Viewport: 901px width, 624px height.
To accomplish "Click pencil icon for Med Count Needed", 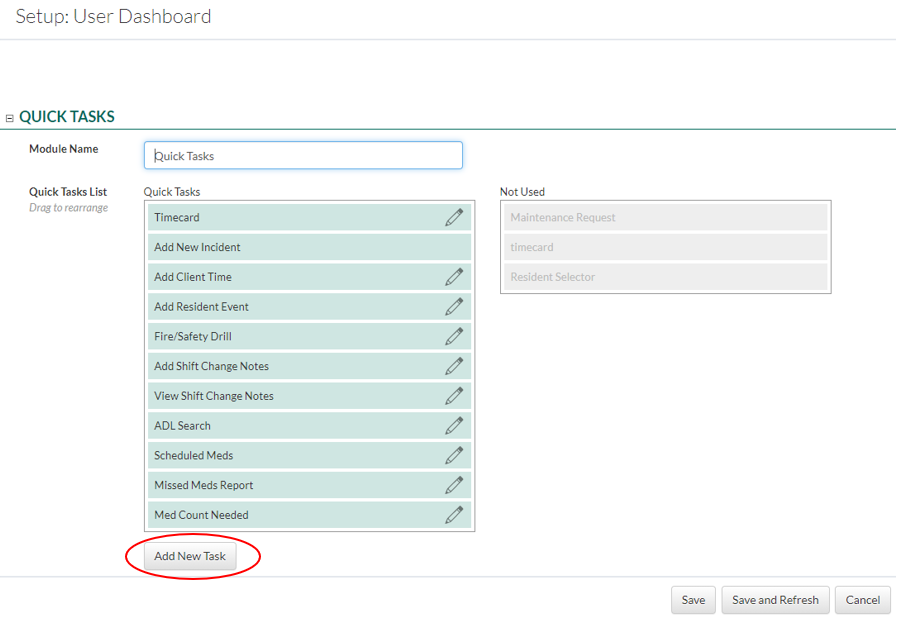I will (454, 515).
